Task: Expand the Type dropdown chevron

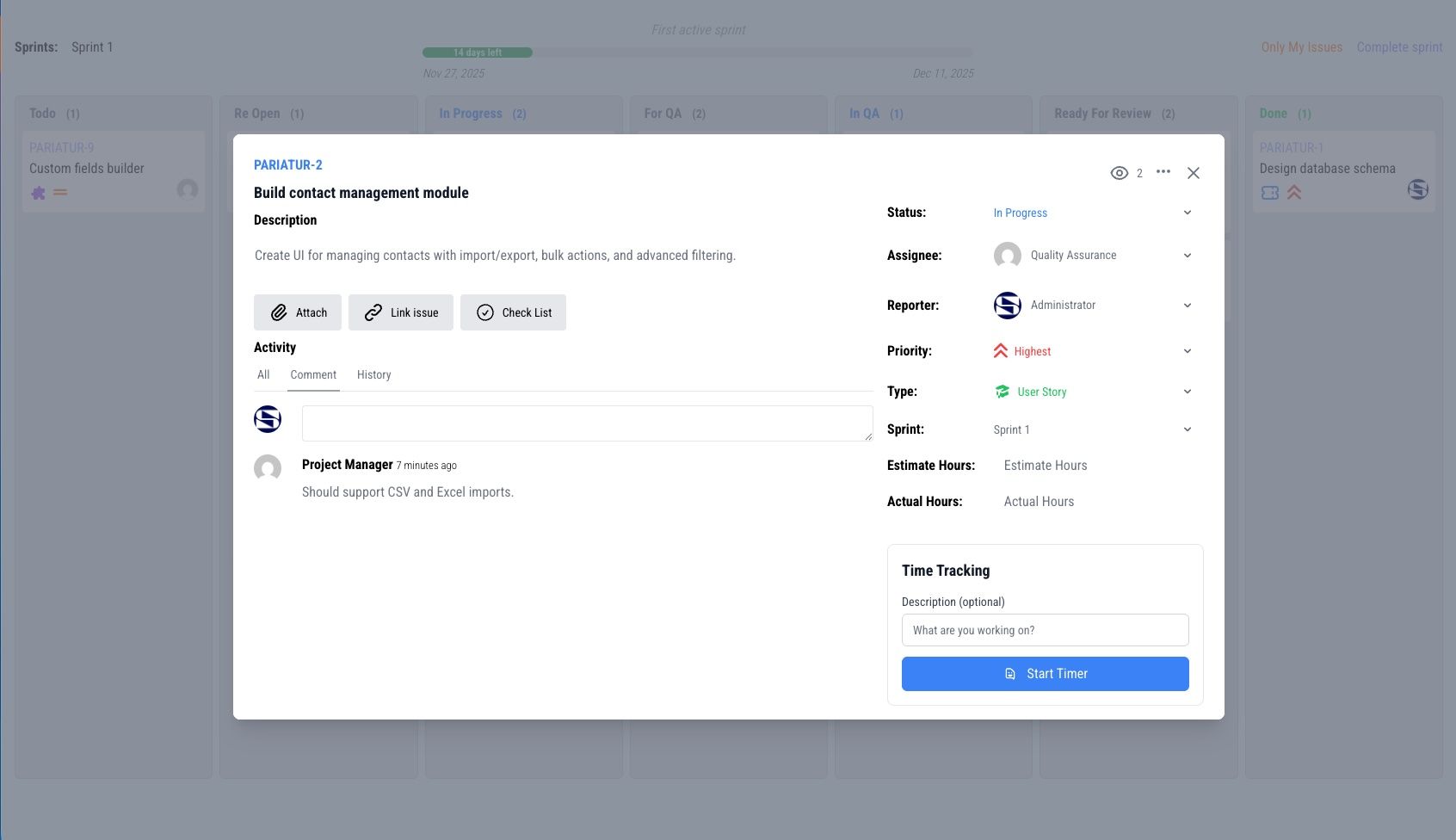Action: pyautogui.click(x=1187, y=392)
